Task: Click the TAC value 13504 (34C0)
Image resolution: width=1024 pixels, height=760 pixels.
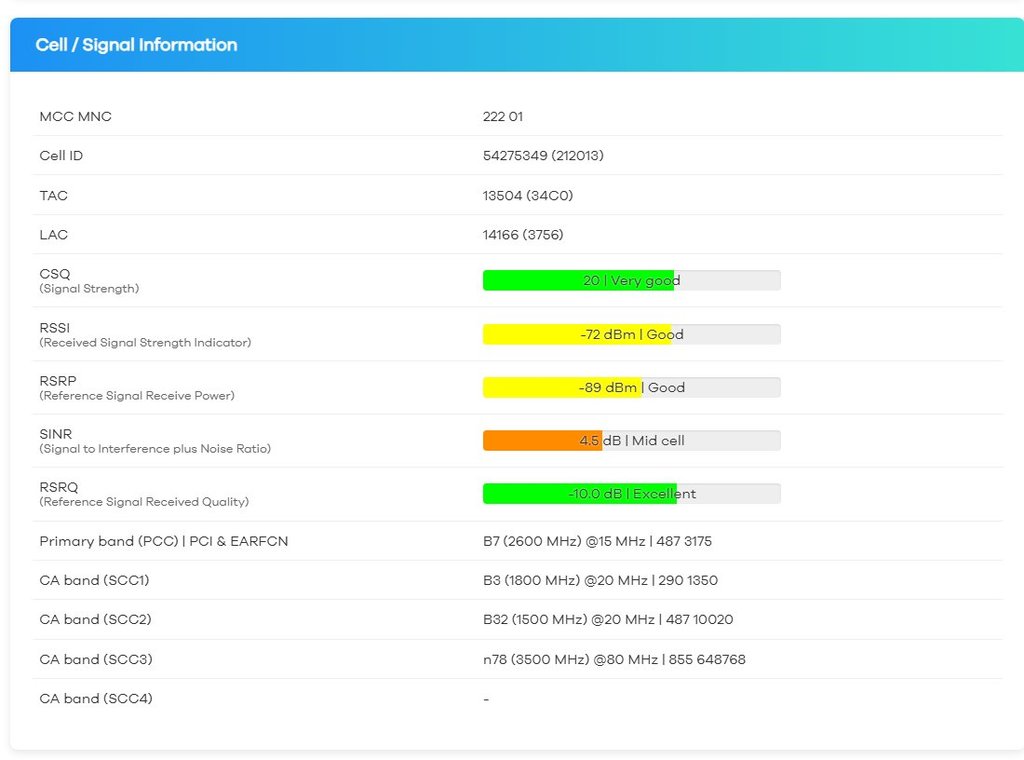Action: [x=527, y=196]
